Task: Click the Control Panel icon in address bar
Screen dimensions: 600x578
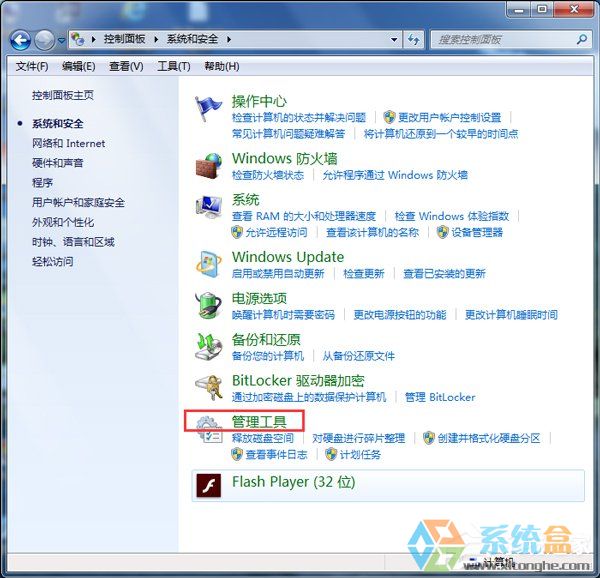Action: click(x=78, y=39)
